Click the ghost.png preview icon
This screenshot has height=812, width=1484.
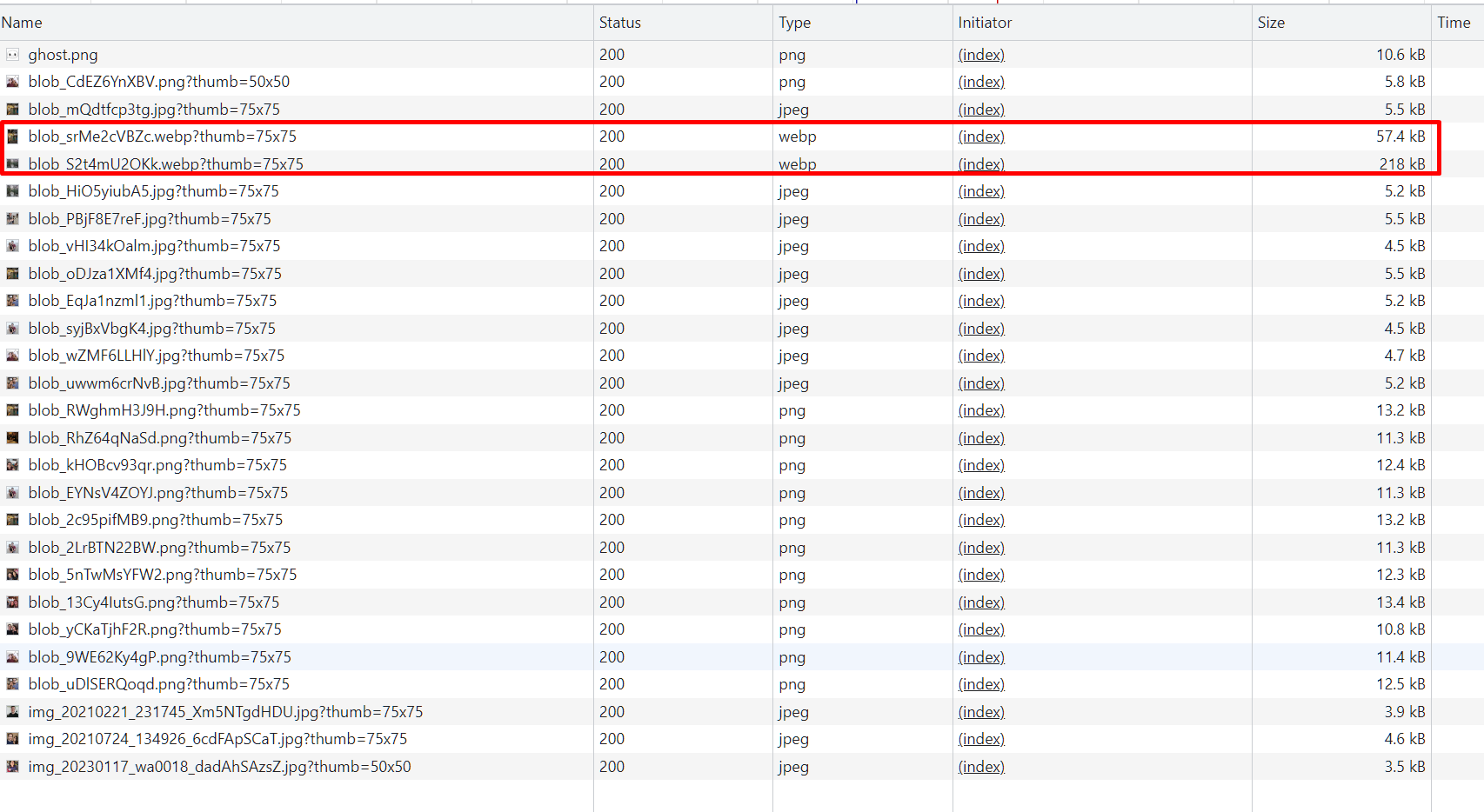pyautogui.click(x=12, y=54)
